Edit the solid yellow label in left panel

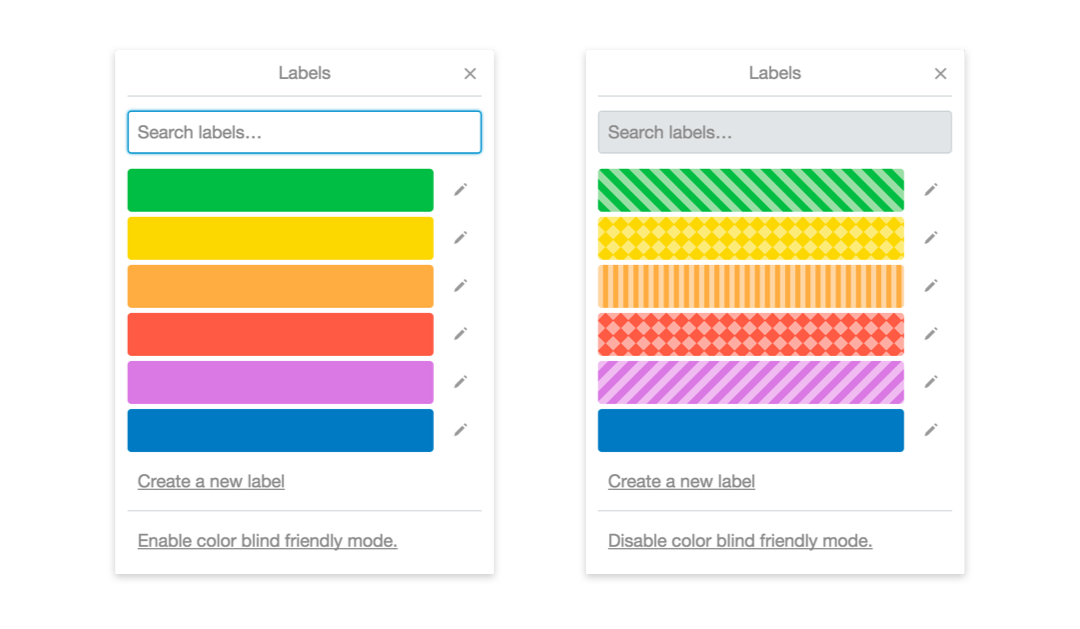tap(461, 238)
